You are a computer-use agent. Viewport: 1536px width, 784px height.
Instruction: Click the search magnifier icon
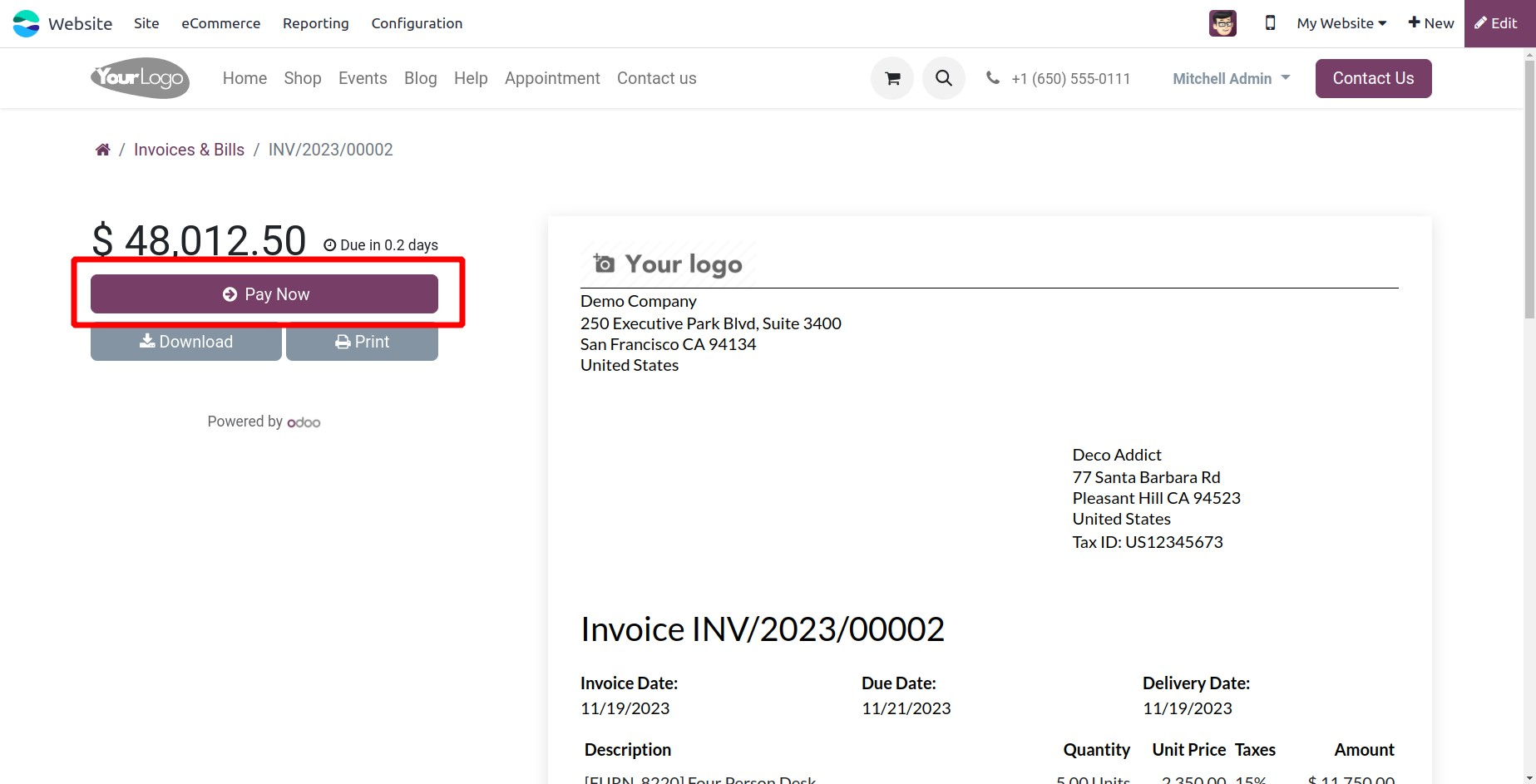click(943, 78)
